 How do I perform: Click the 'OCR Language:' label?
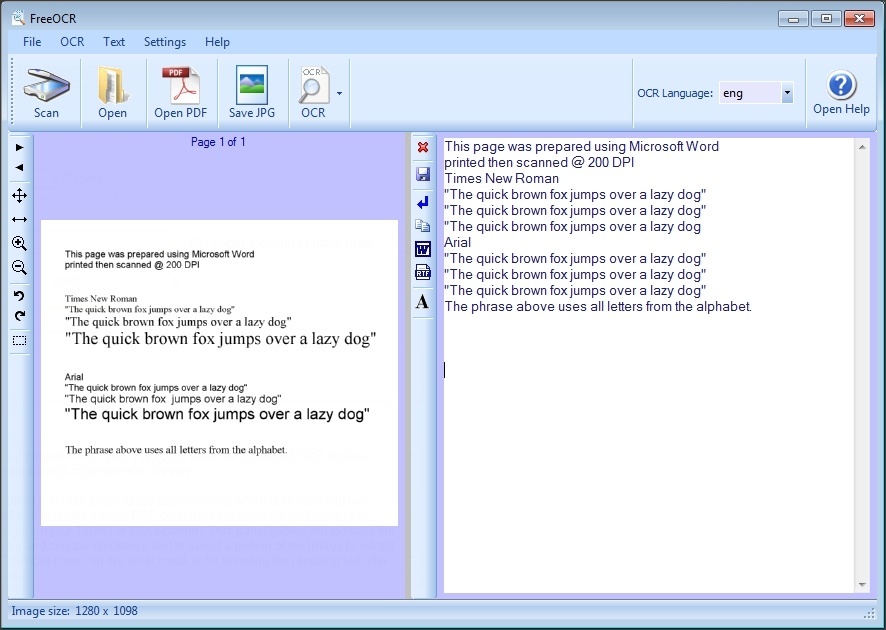pos(675,93)
